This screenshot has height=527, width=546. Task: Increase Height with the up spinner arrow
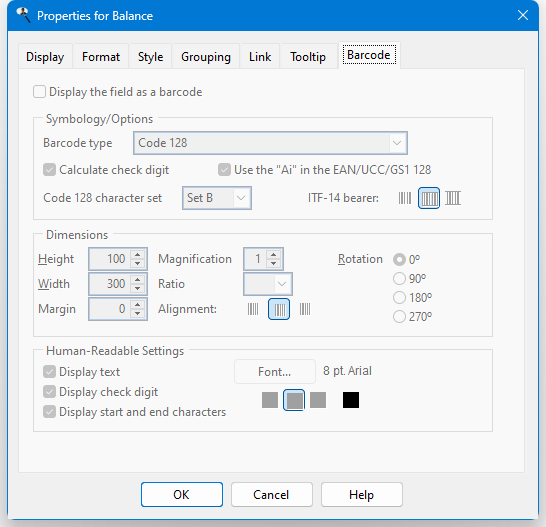(138, 255)
